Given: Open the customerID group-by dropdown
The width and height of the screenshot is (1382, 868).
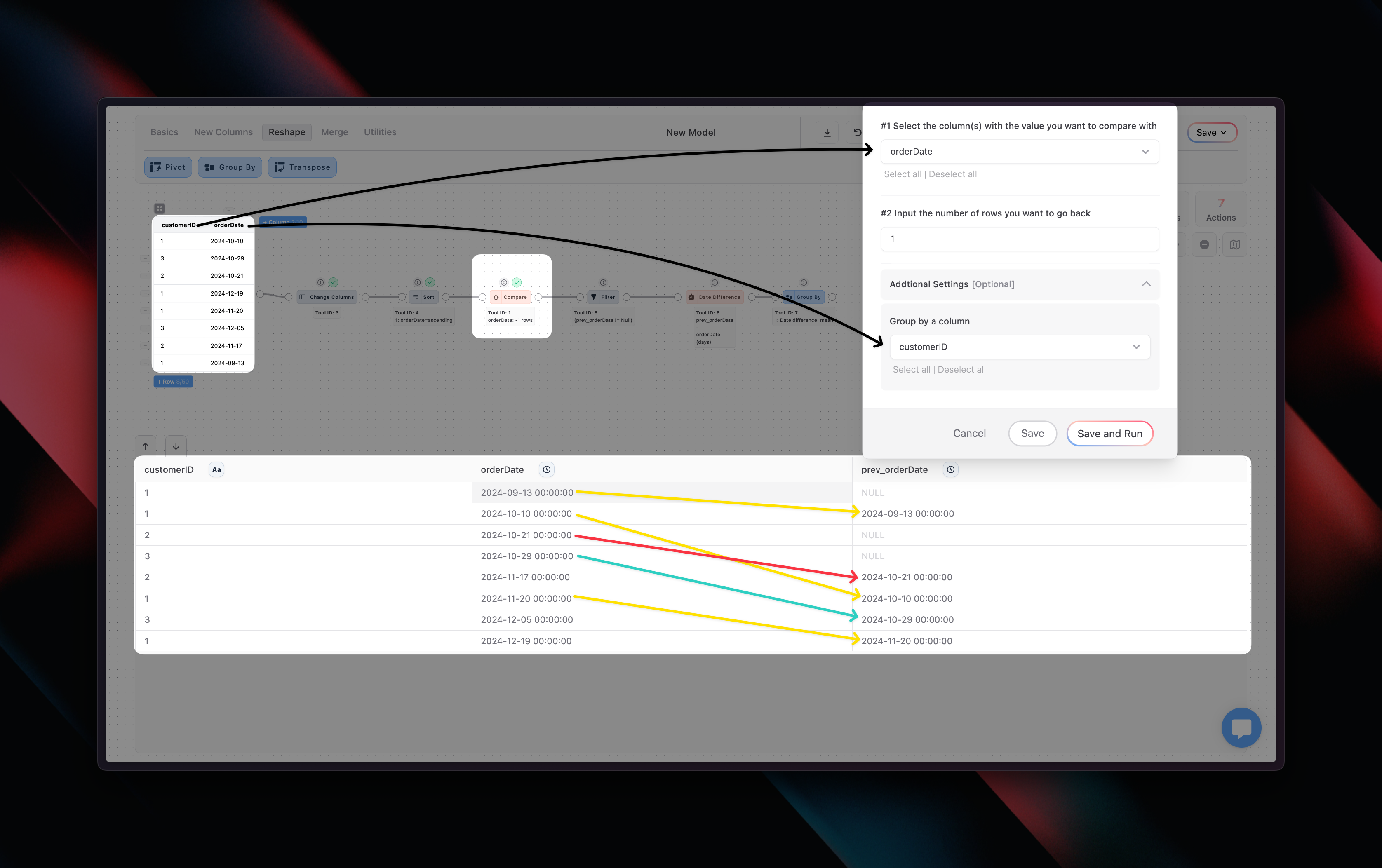Looking at the screenshot, I should pos(1019,347).
